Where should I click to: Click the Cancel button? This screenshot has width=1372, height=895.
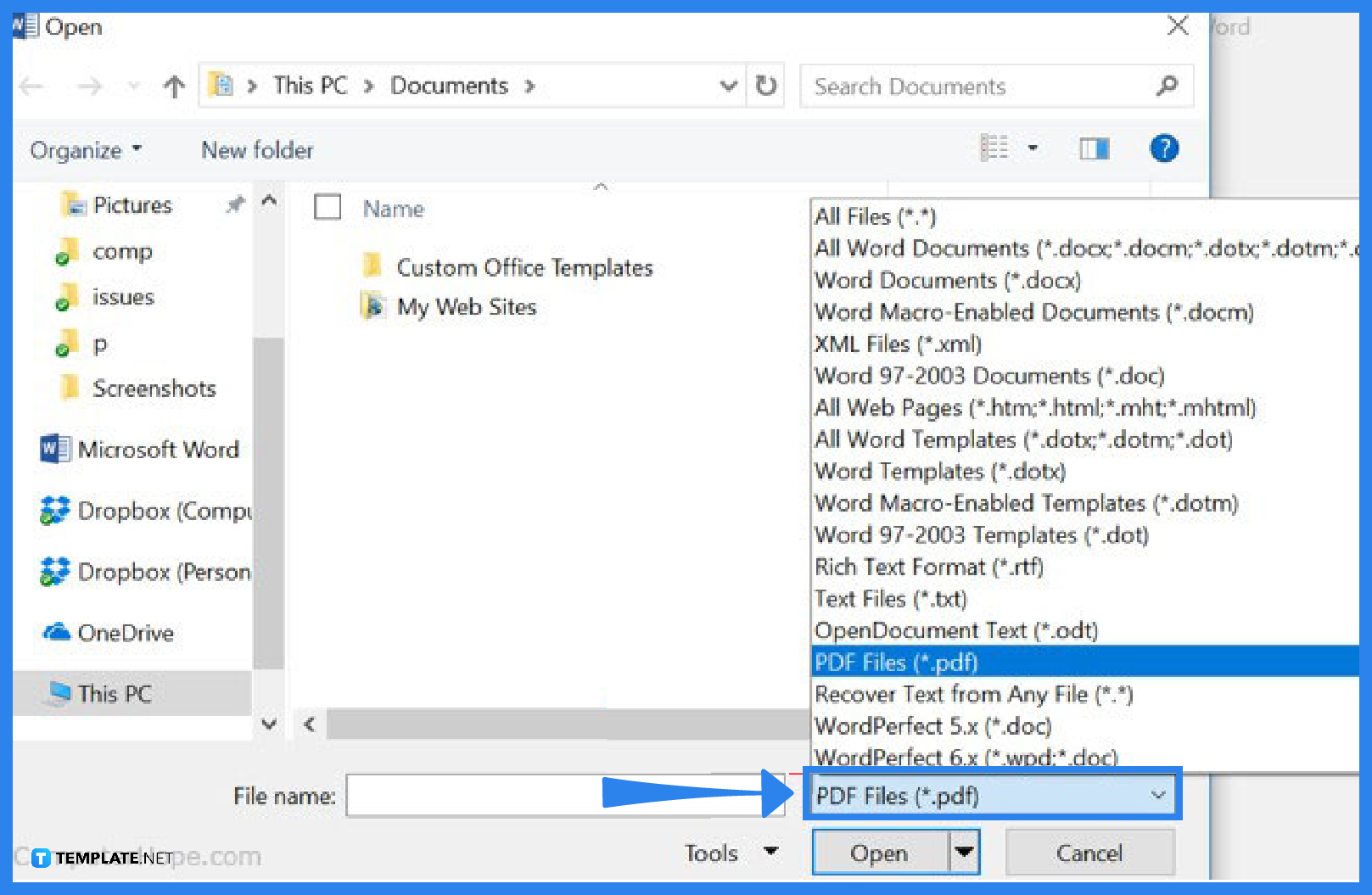(1089, 853)
